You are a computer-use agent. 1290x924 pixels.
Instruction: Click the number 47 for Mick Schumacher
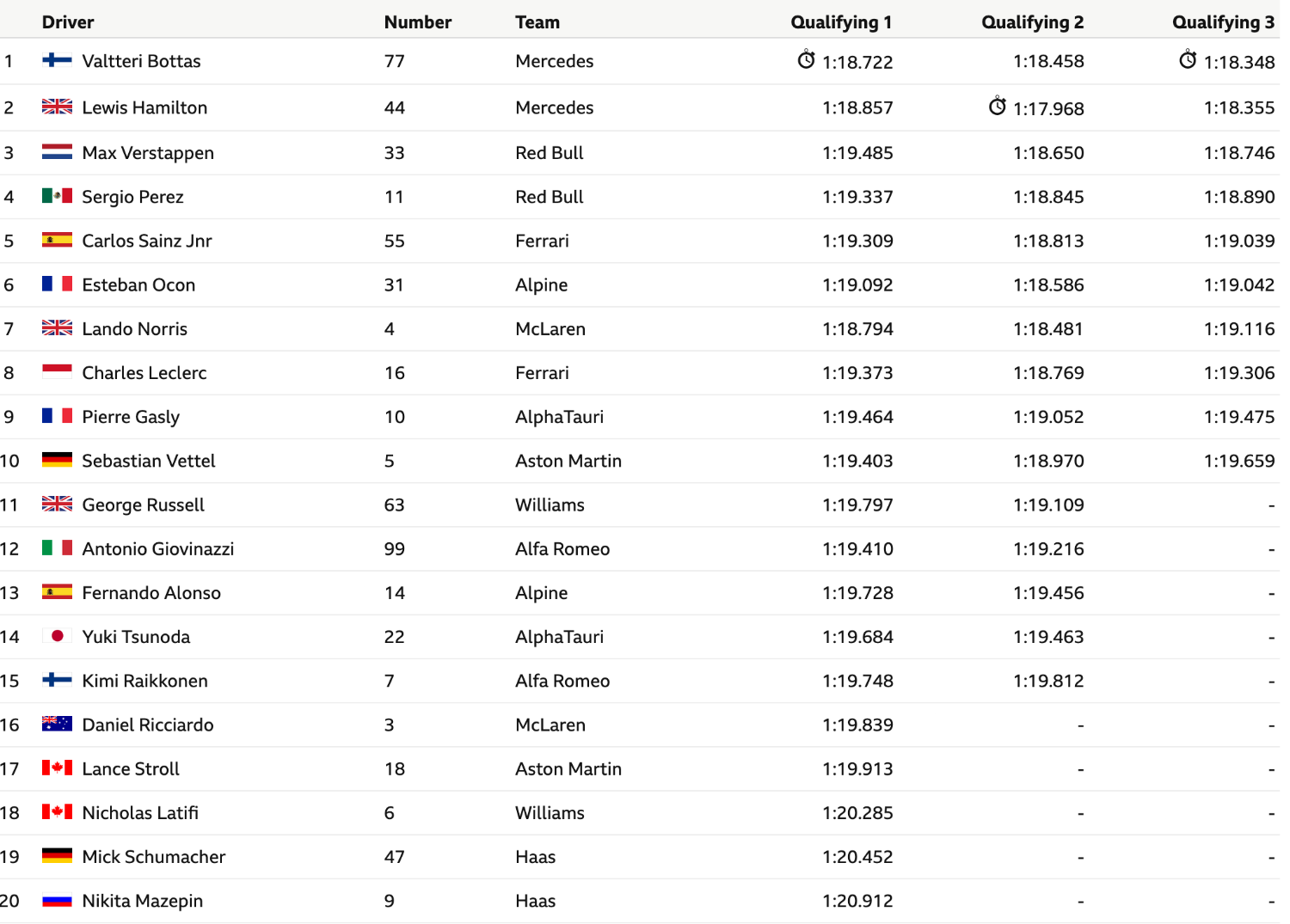(394, 857)
